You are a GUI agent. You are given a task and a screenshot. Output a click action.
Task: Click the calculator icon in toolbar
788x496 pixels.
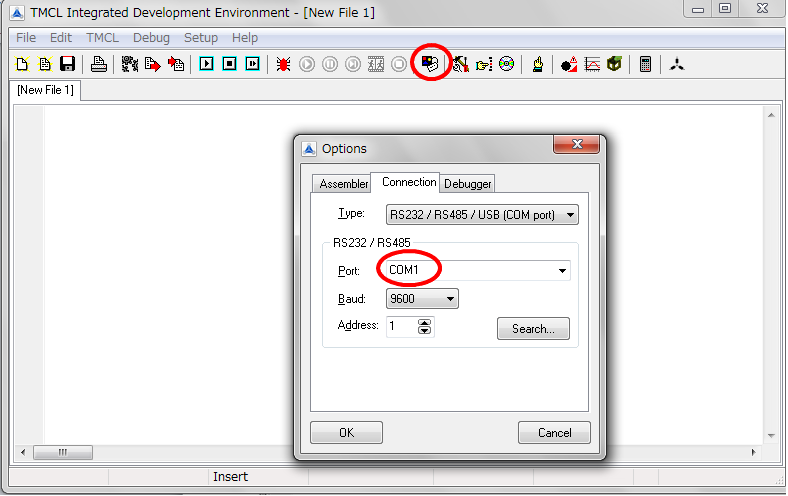(x=646, y=64)
